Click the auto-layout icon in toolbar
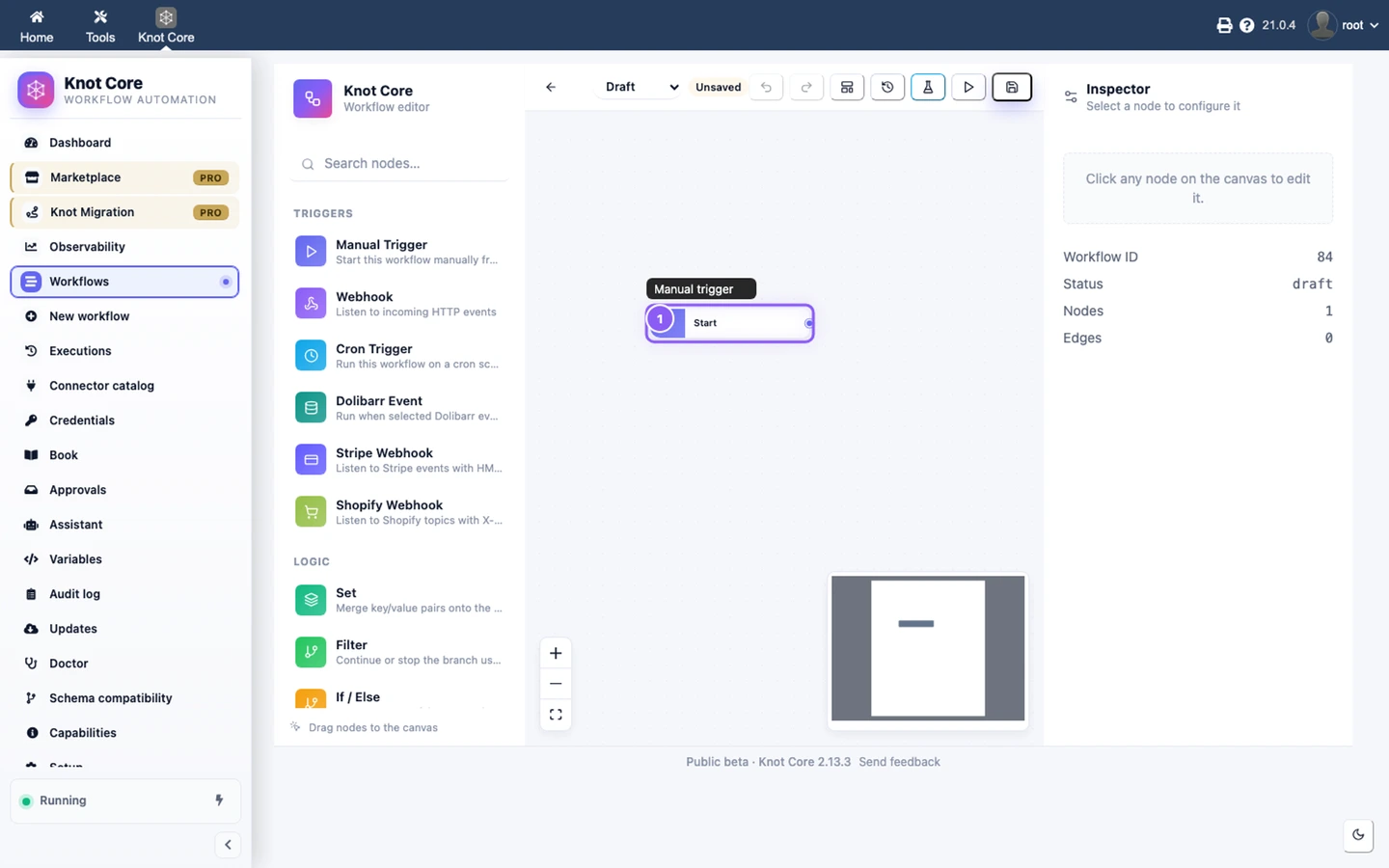1389x868 pixels. tap(847, 87)
